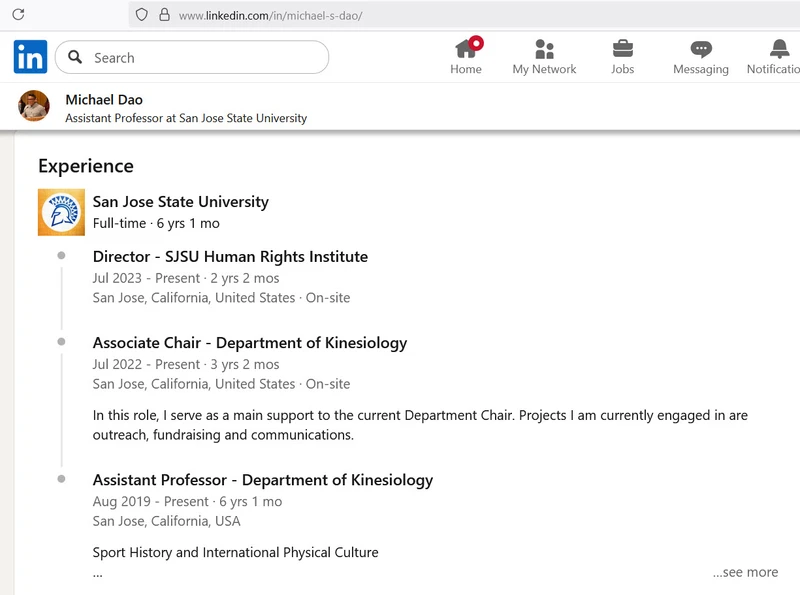Reload the page with the browser refresh icon
The width and height of the screenshot is (800, 595).
point(18,14)
